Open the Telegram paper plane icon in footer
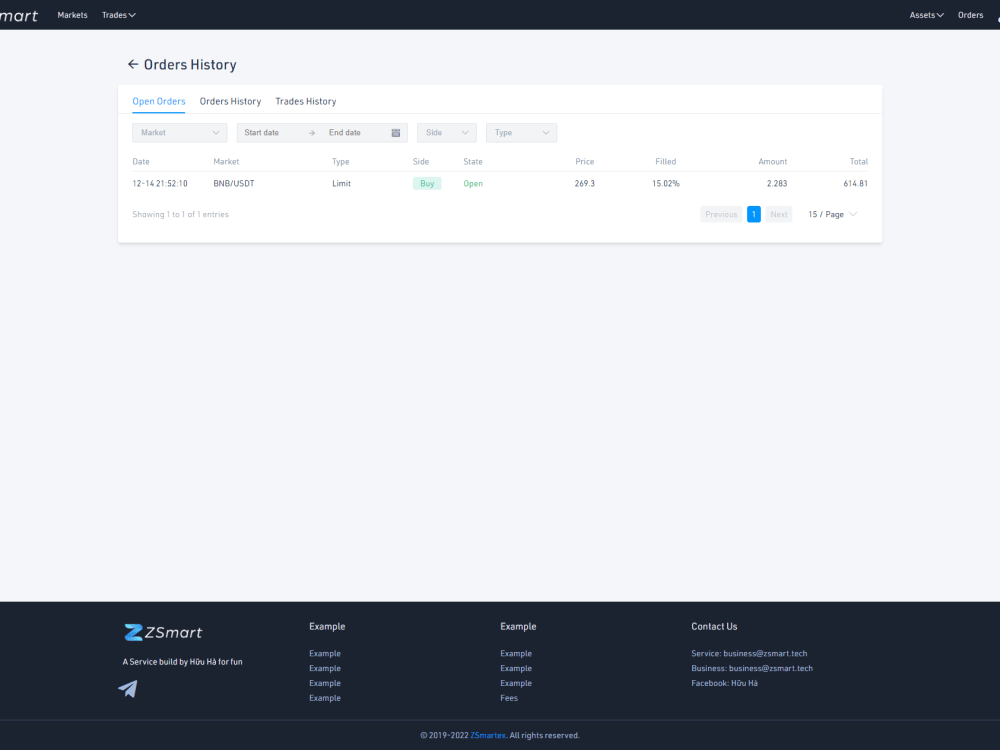 128,689
